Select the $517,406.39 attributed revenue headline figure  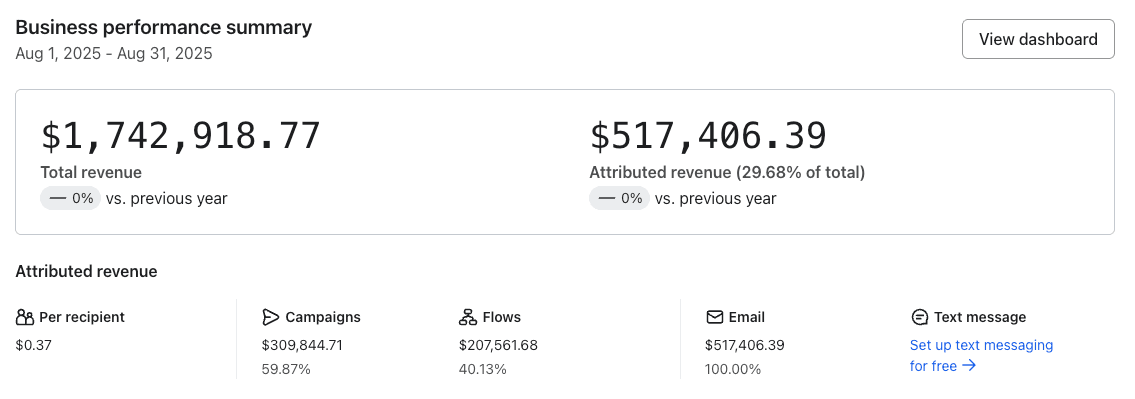pyautogui.click(x=708, y=136)
